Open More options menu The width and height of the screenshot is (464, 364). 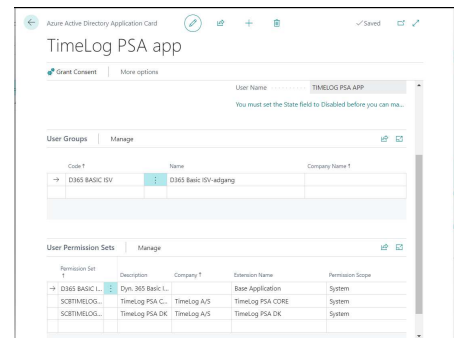(139, 72)
